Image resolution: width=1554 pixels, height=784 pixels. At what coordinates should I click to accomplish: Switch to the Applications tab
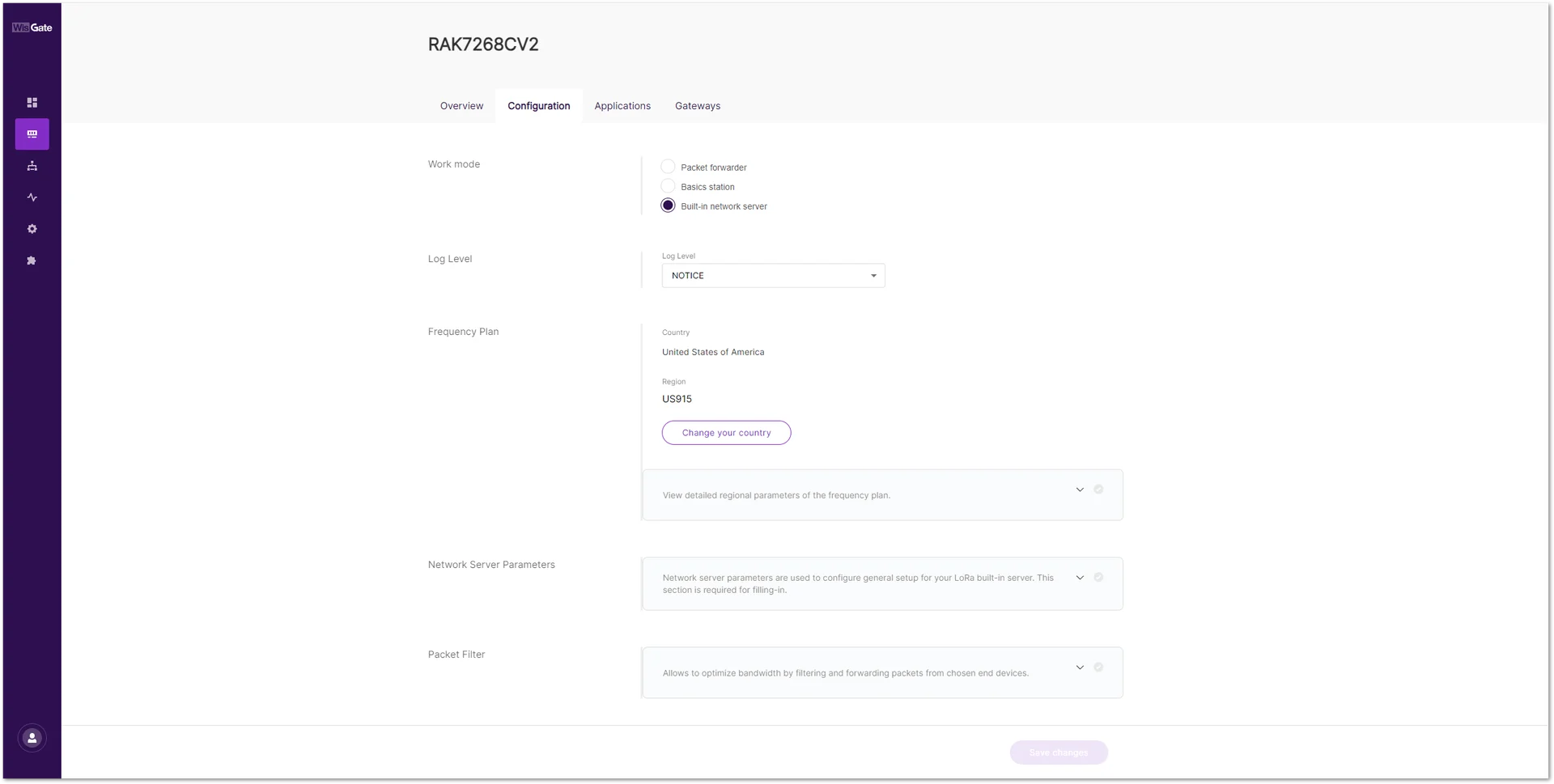click(x=622, y=106)
